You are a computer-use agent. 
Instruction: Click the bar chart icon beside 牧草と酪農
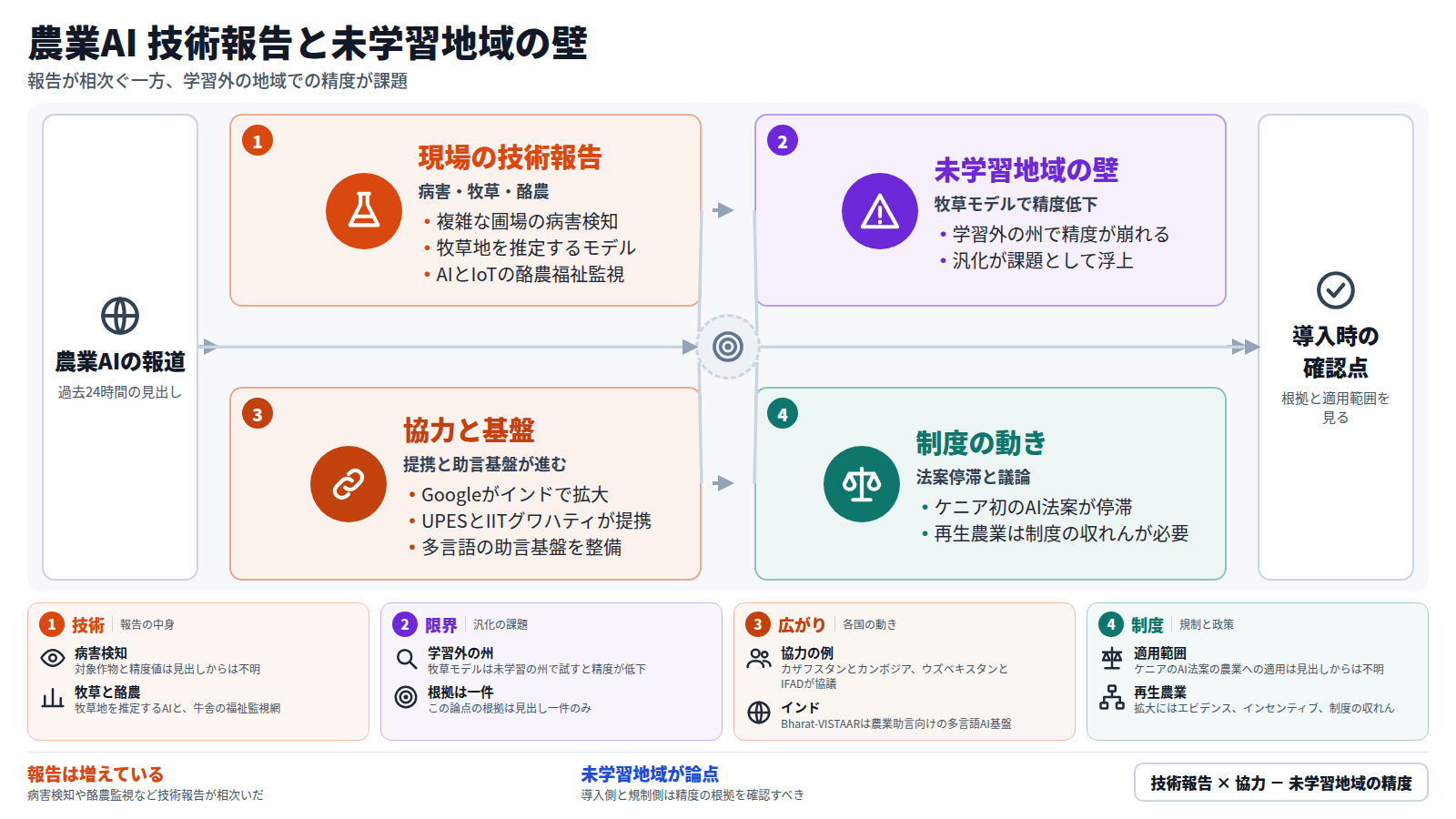click(x=53, y=697)
